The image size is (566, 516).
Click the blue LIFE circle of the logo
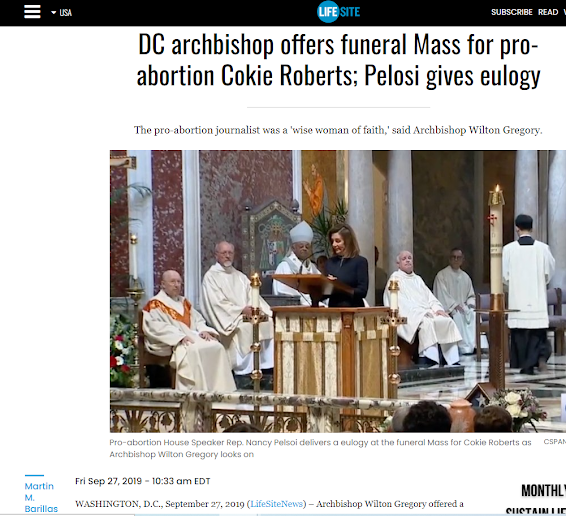click(328, 12)
